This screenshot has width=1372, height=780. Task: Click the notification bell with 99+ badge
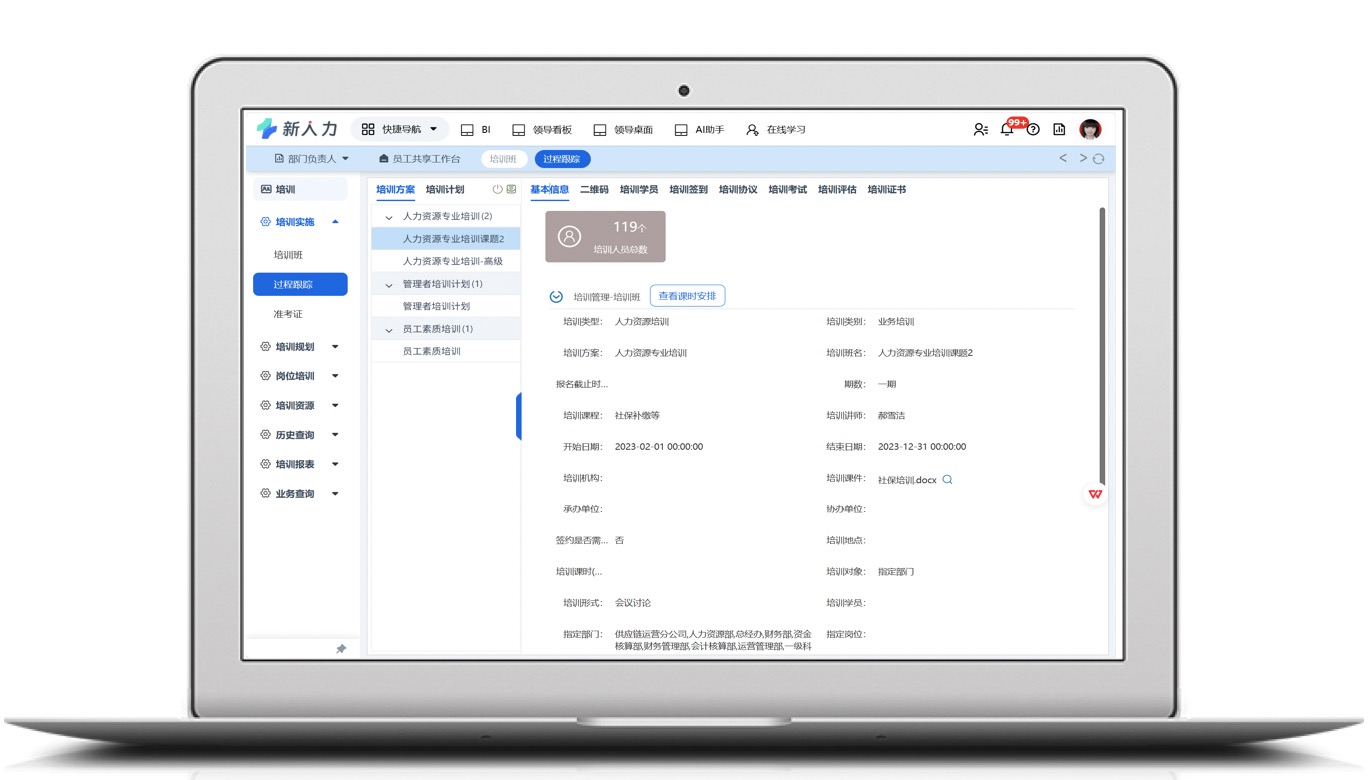[1007, 129]
